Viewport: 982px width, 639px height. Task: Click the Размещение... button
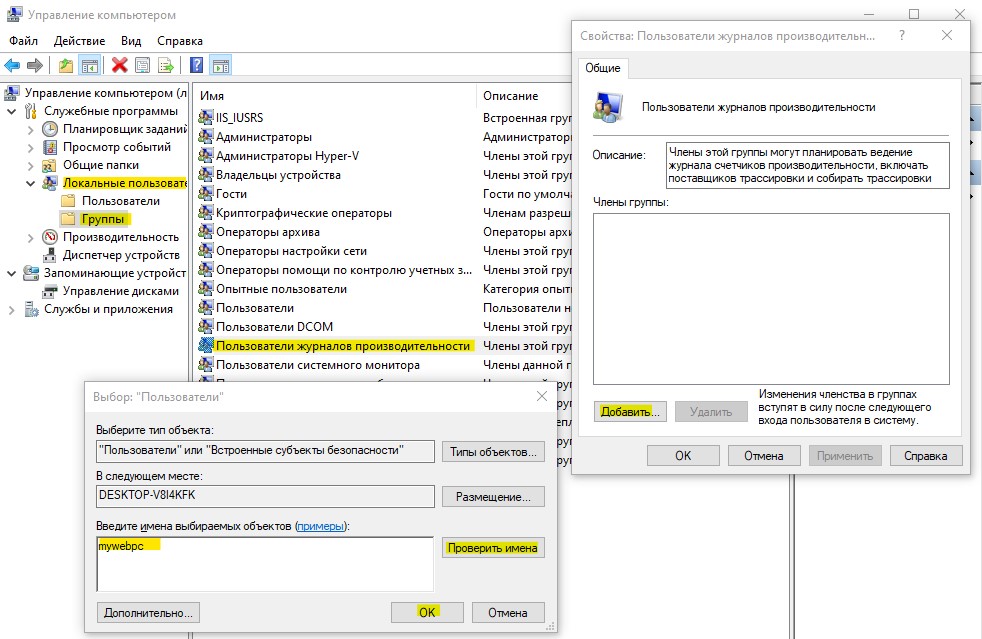coord(493,496)
